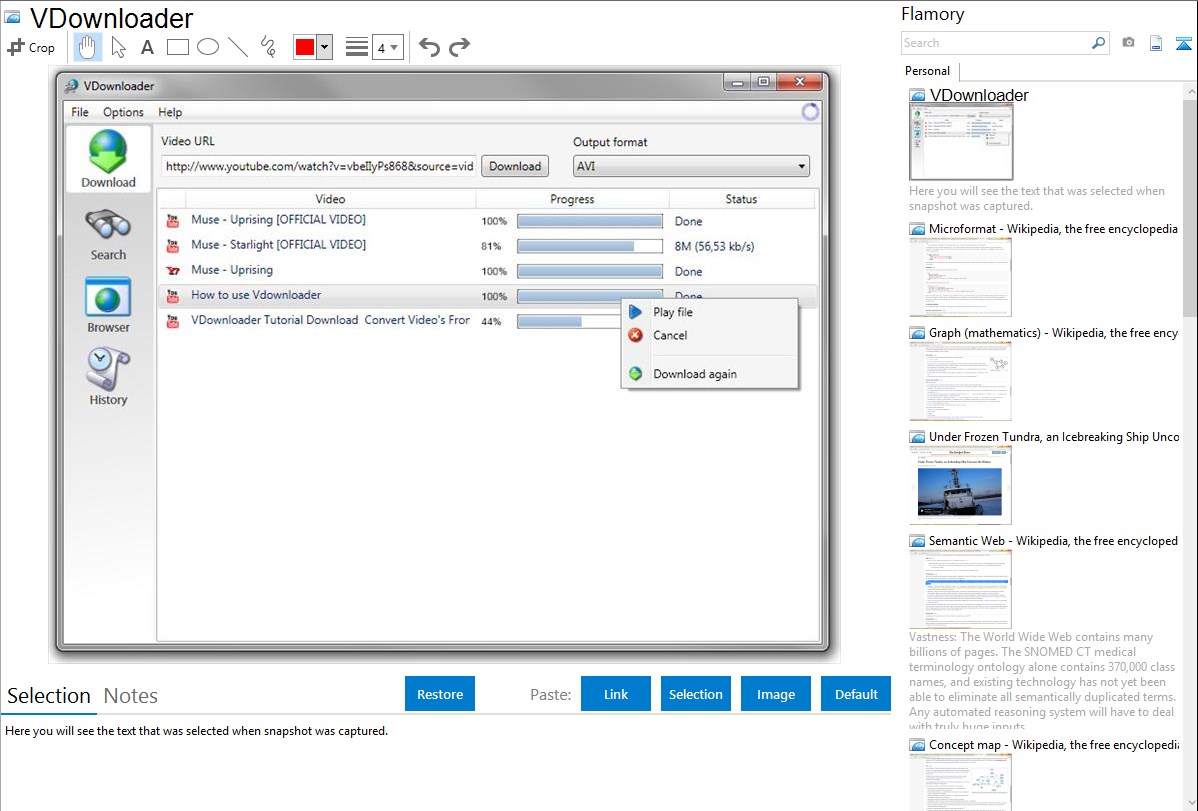Choose the freehand squiggle drawing tool
The image size is (1198, 811).
268,47
